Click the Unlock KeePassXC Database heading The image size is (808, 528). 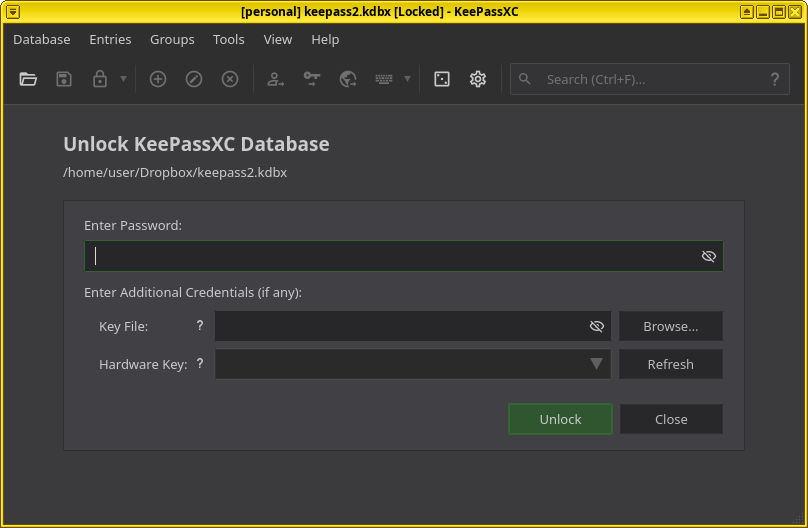tap(196, 144)
